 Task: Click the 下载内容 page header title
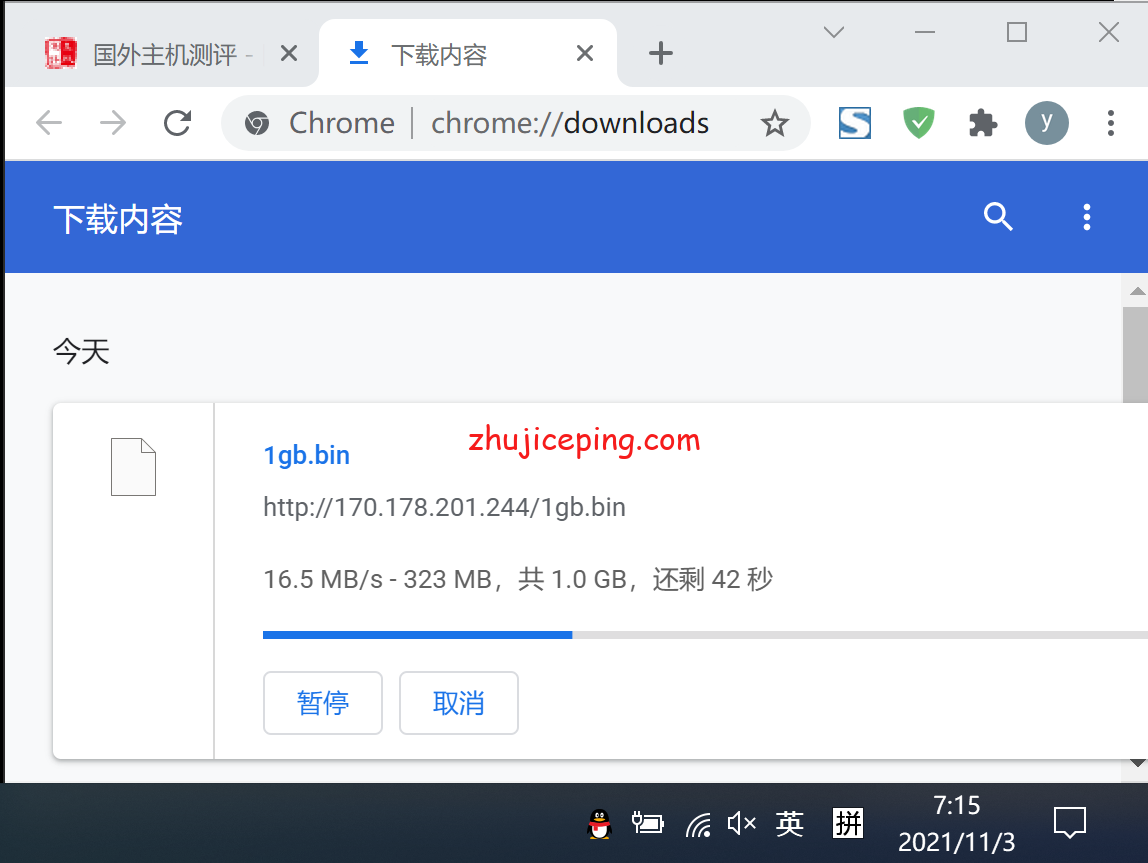coord(118,220)
